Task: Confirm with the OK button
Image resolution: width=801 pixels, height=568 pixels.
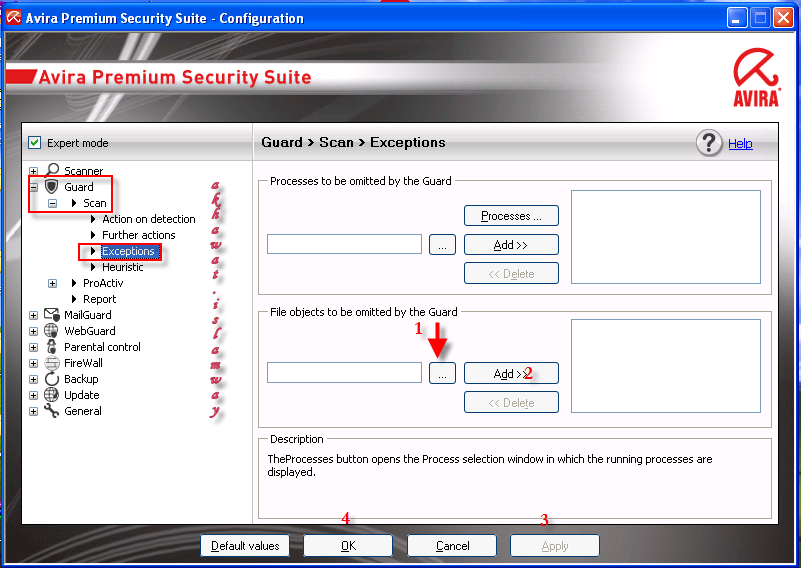Action: (348, 546)
